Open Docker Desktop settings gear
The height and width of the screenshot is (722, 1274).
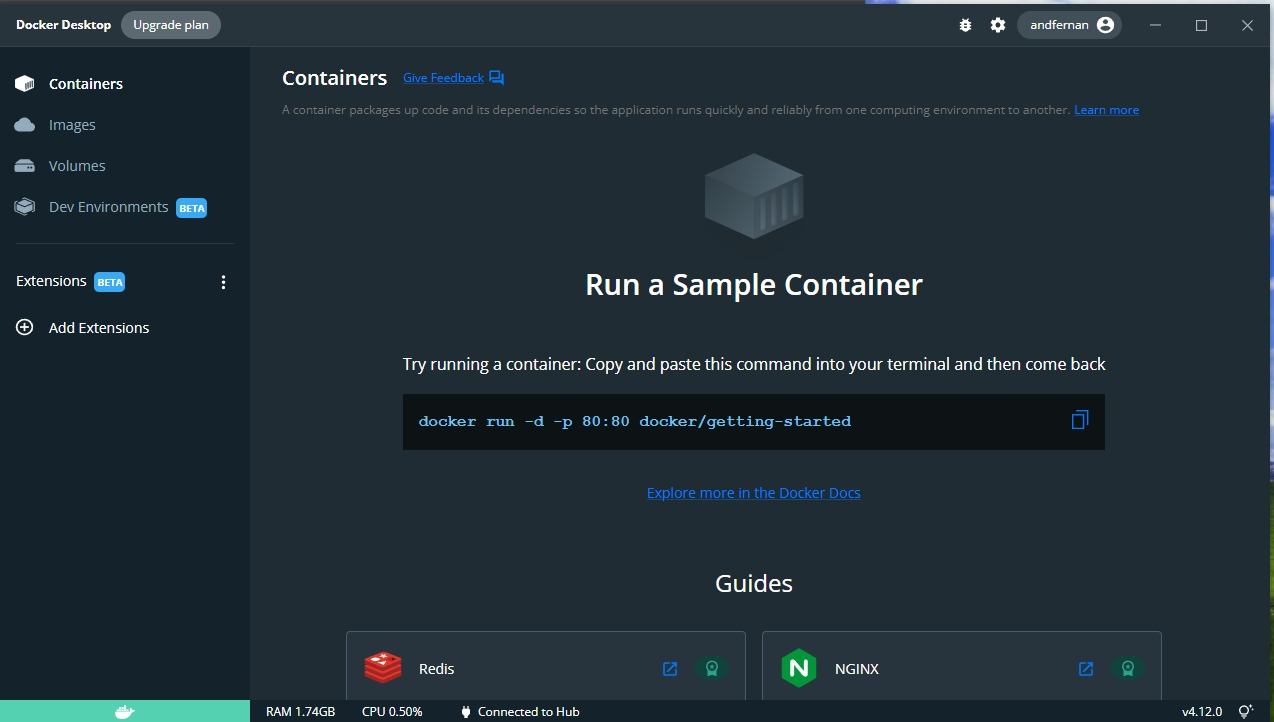[998, 25]
